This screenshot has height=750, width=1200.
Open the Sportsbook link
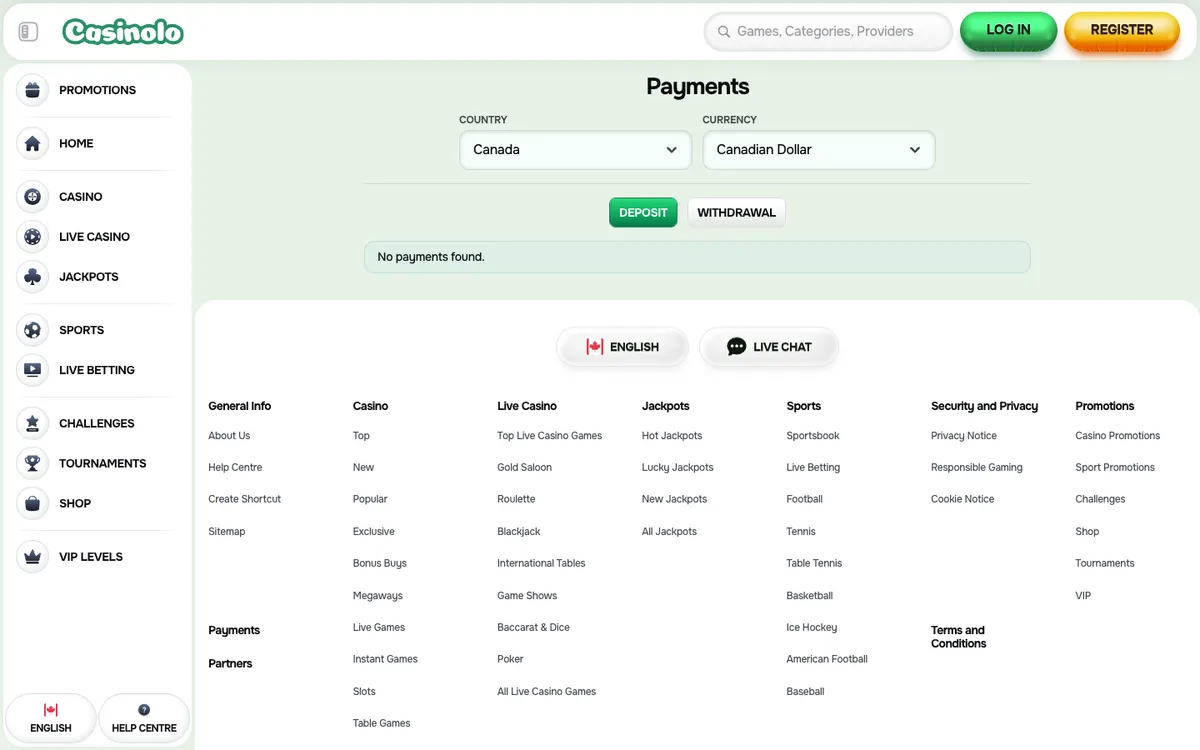coord(813,436)
